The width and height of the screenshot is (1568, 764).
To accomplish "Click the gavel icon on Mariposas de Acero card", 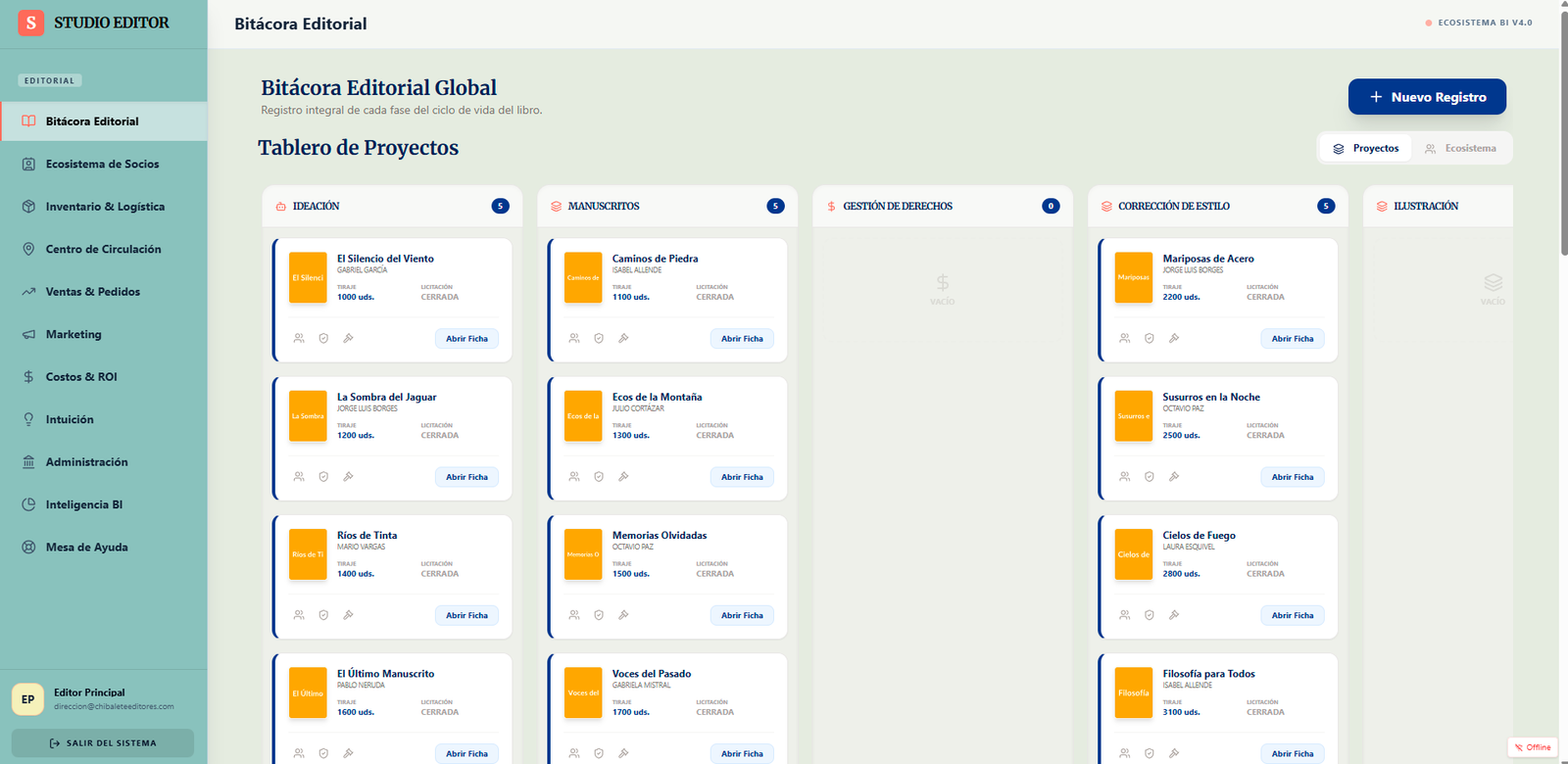I will coord(1174,338).
